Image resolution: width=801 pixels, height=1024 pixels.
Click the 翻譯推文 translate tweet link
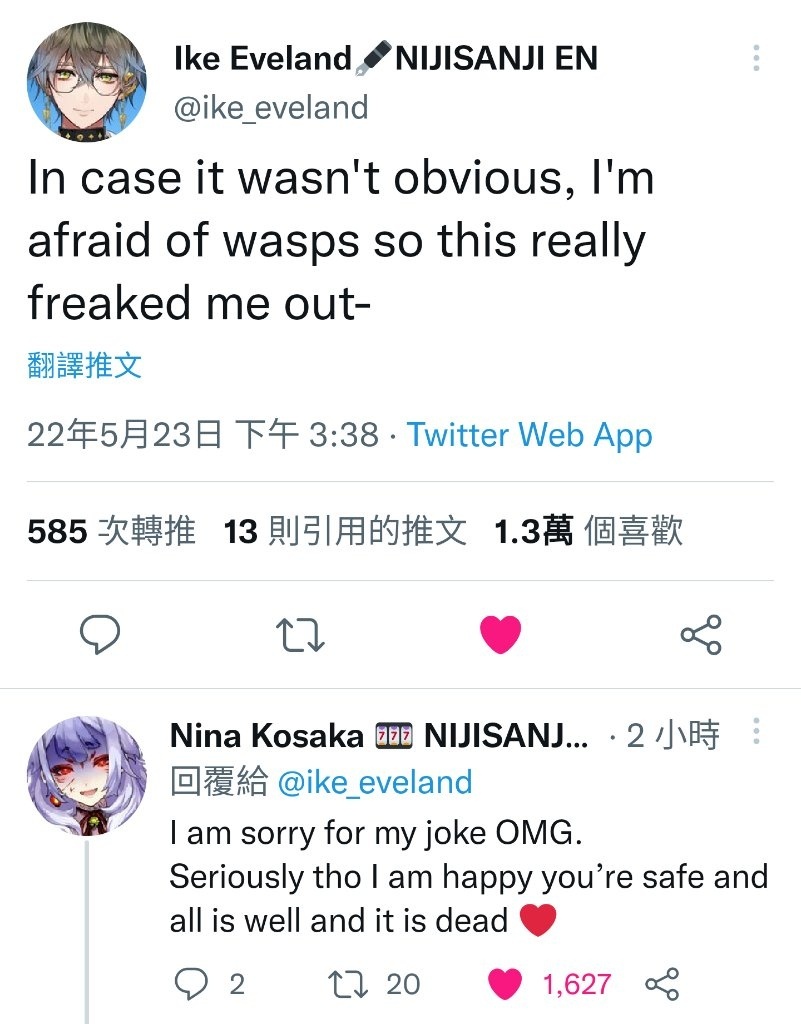point(85,365)
